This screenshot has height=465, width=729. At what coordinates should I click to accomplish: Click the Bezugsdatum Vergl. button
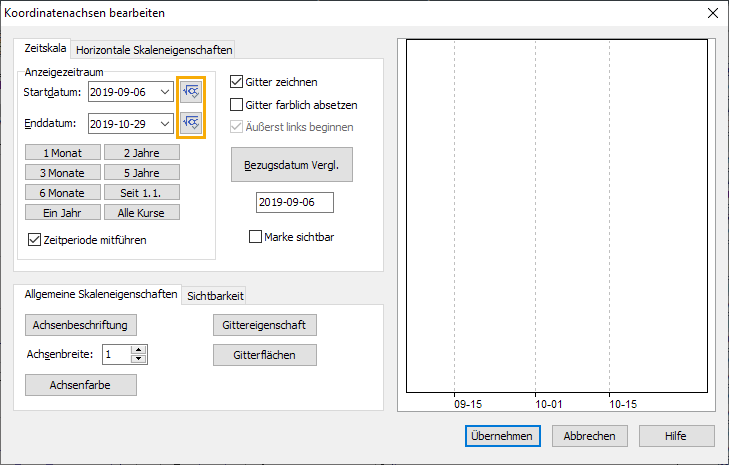click(292, 165)
